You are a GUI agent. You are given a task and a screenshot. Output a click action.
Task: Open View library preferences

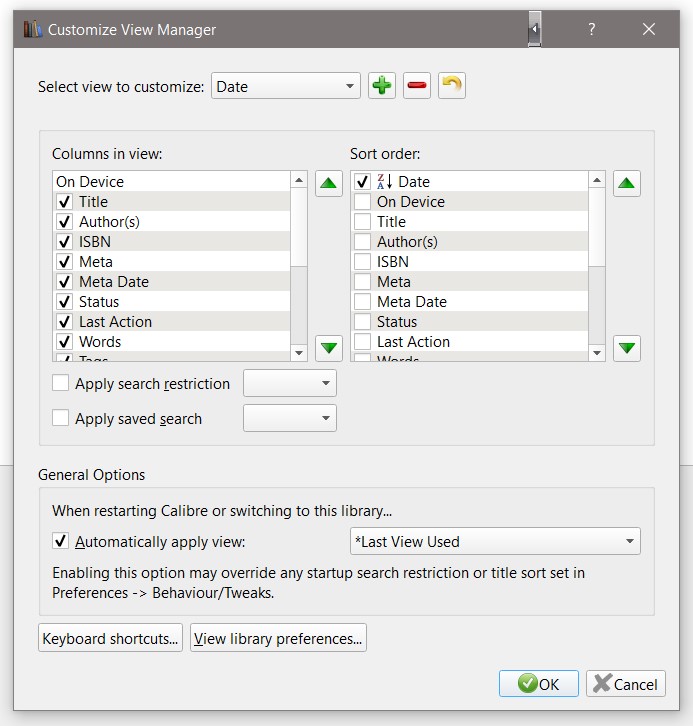pos(278,639)
